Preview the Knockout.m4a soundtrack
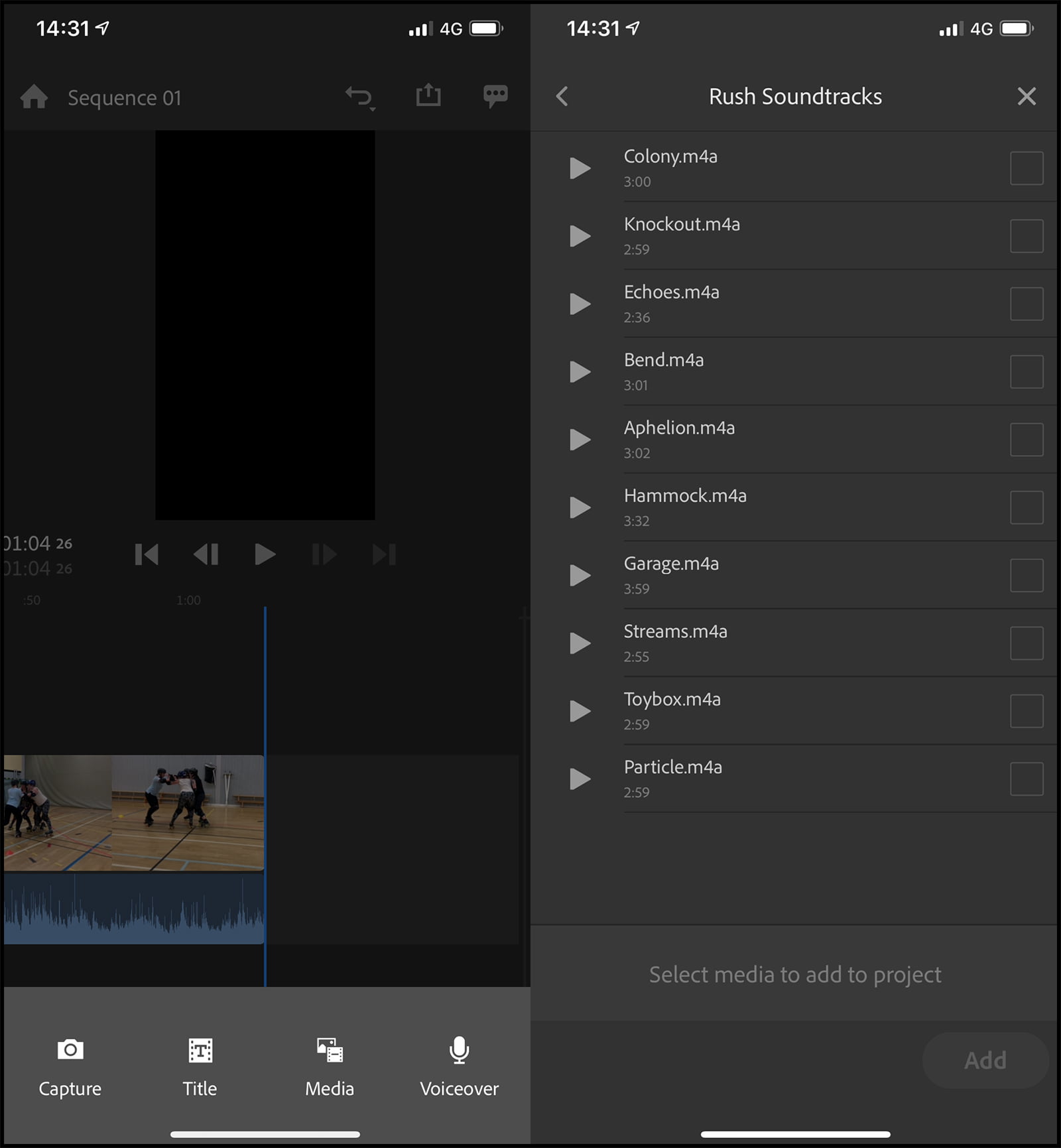This screenshot has height=1148, width=1061. pos(579,236)
